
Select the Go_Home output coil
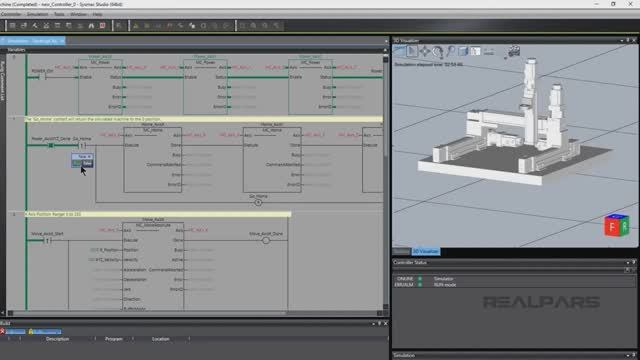[x=258, y=202]
